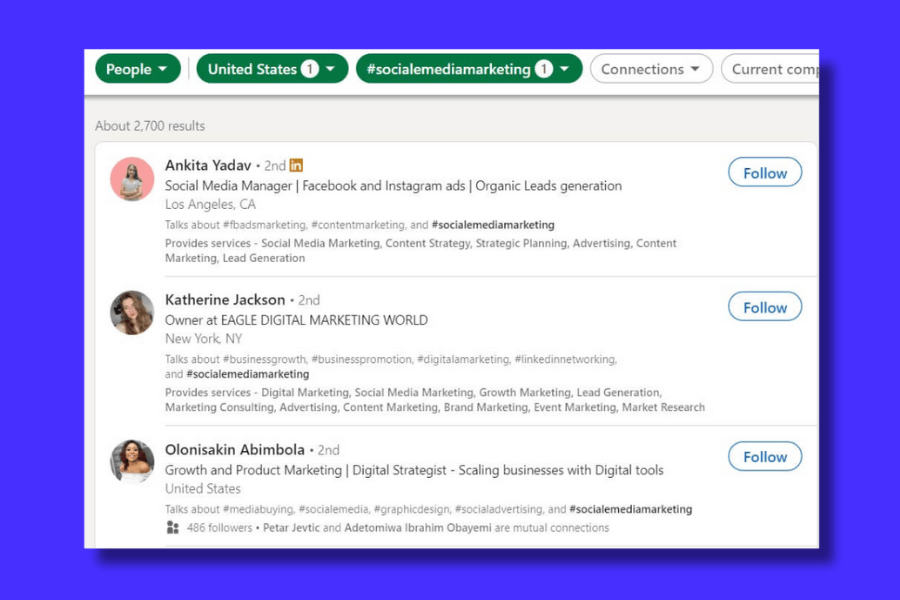This screenshot has height=600, width=900.
Task: Click Katherine Jackson's profile photo
Action: tap(131, 313)
